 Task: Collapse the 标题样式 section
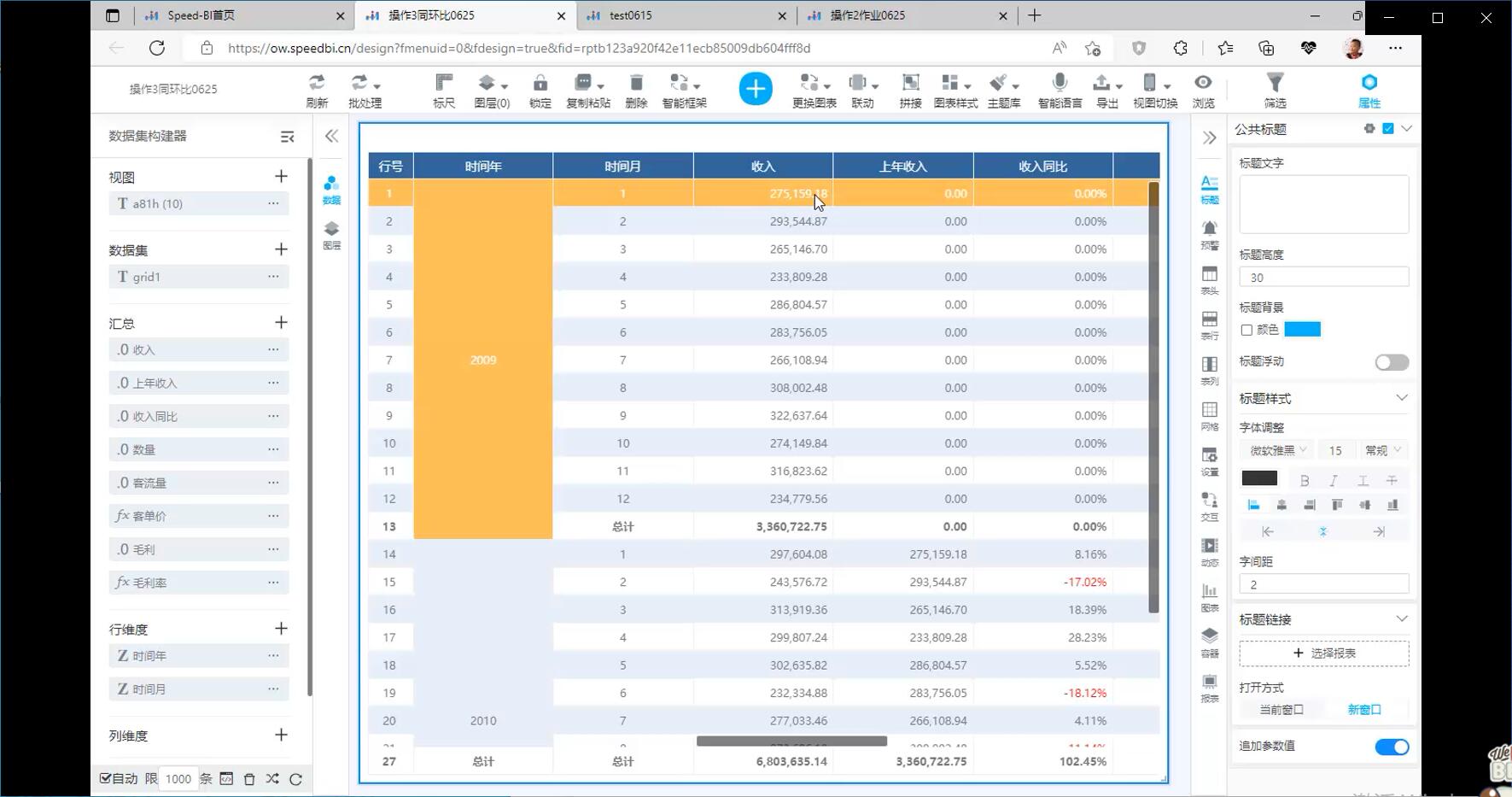[x=1401, y=398]
